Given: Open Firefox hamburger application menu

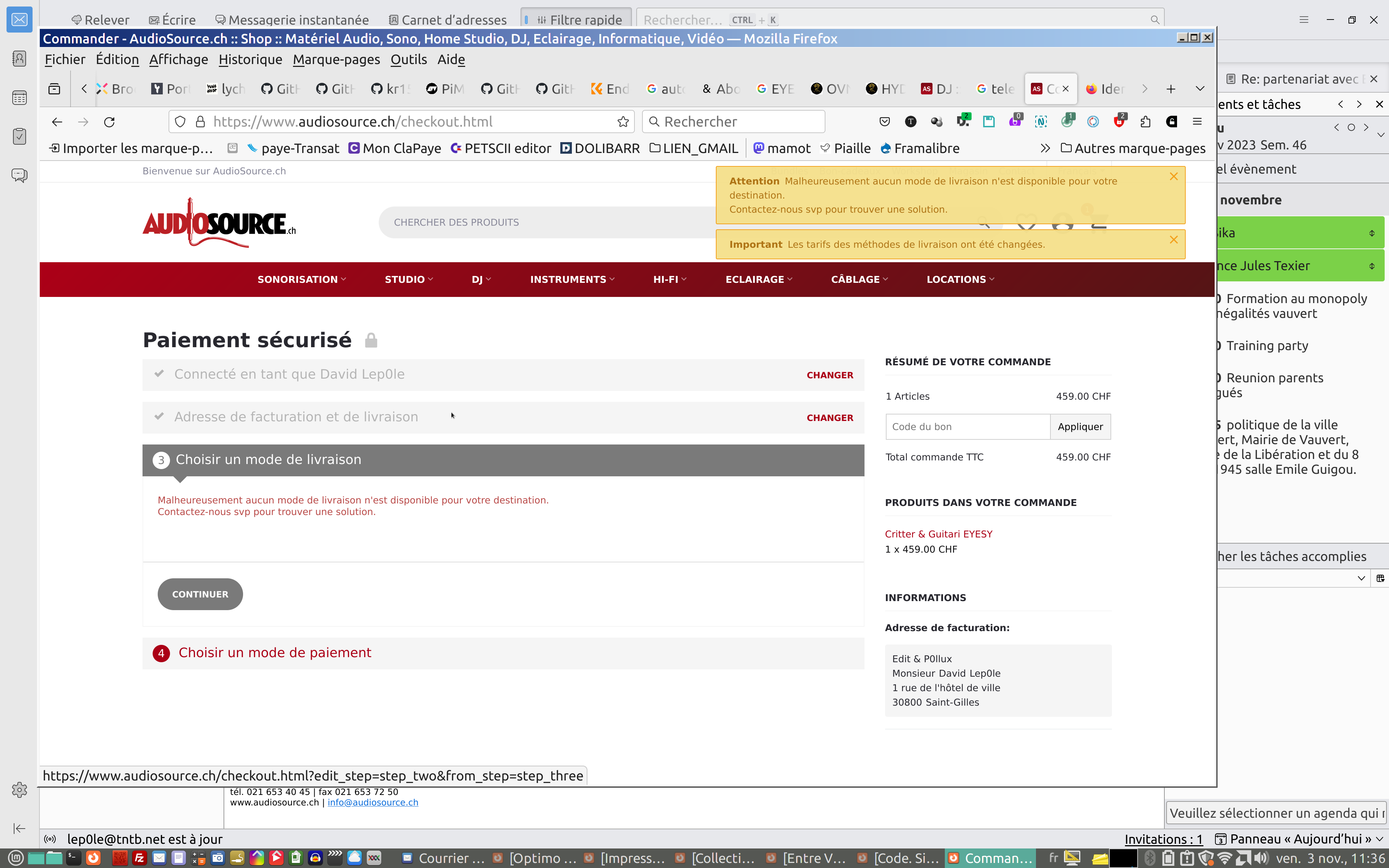Looking at the screenshot, I should 1197,122.
